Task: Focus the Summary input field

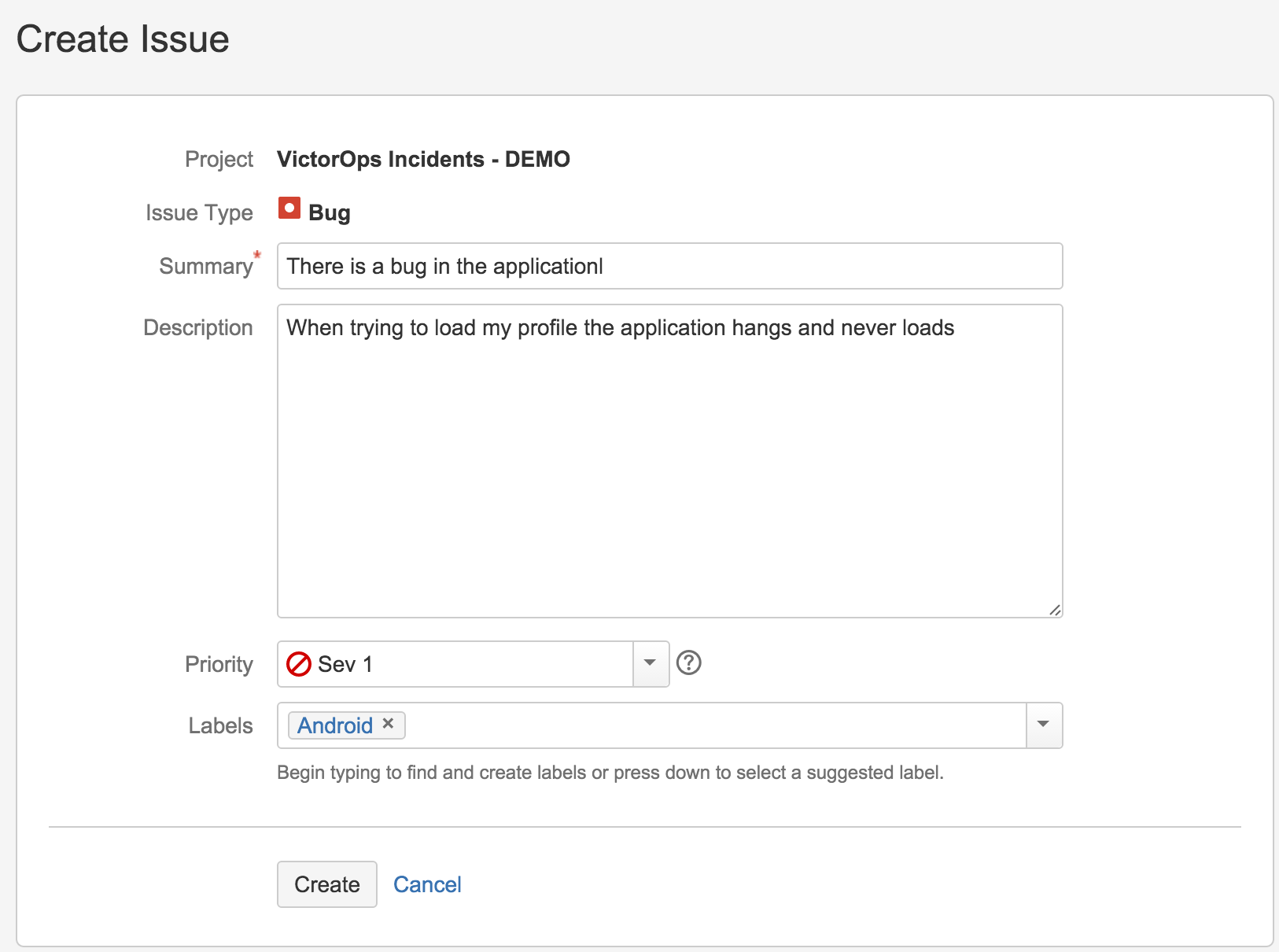Action: tap(670, 266)
